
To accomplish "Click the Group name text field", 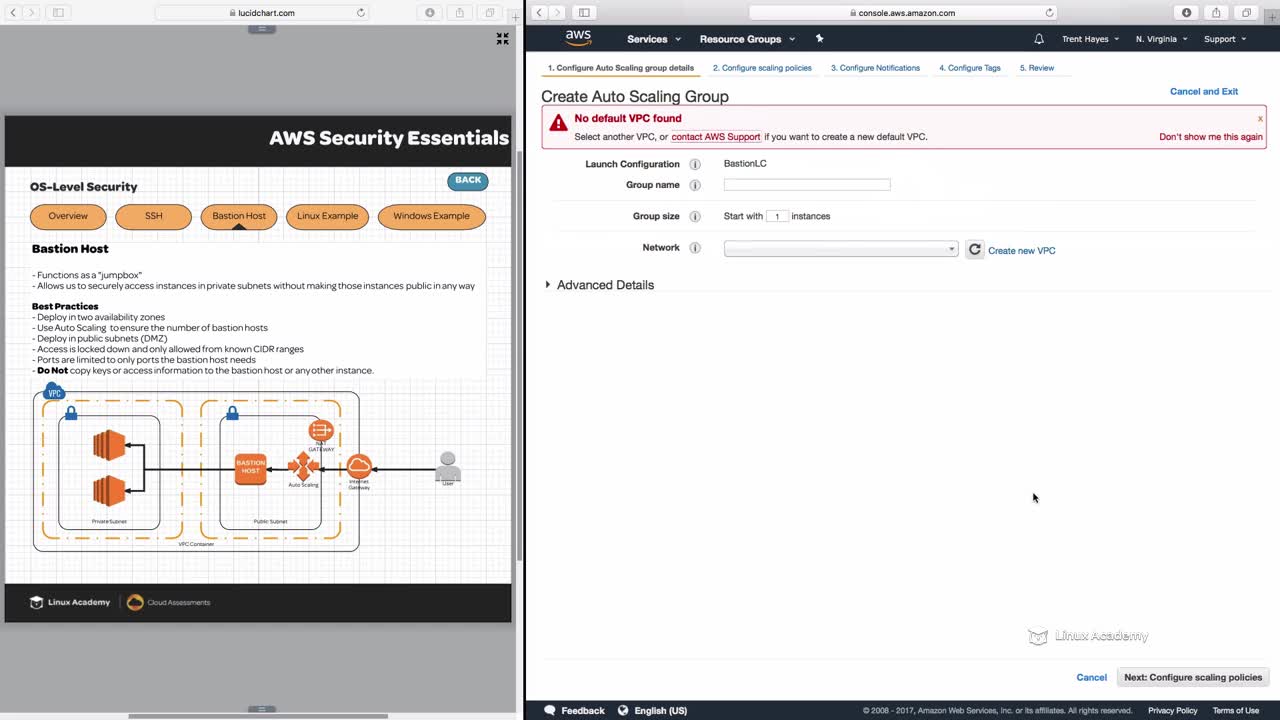I will click(x=807, y=185).
